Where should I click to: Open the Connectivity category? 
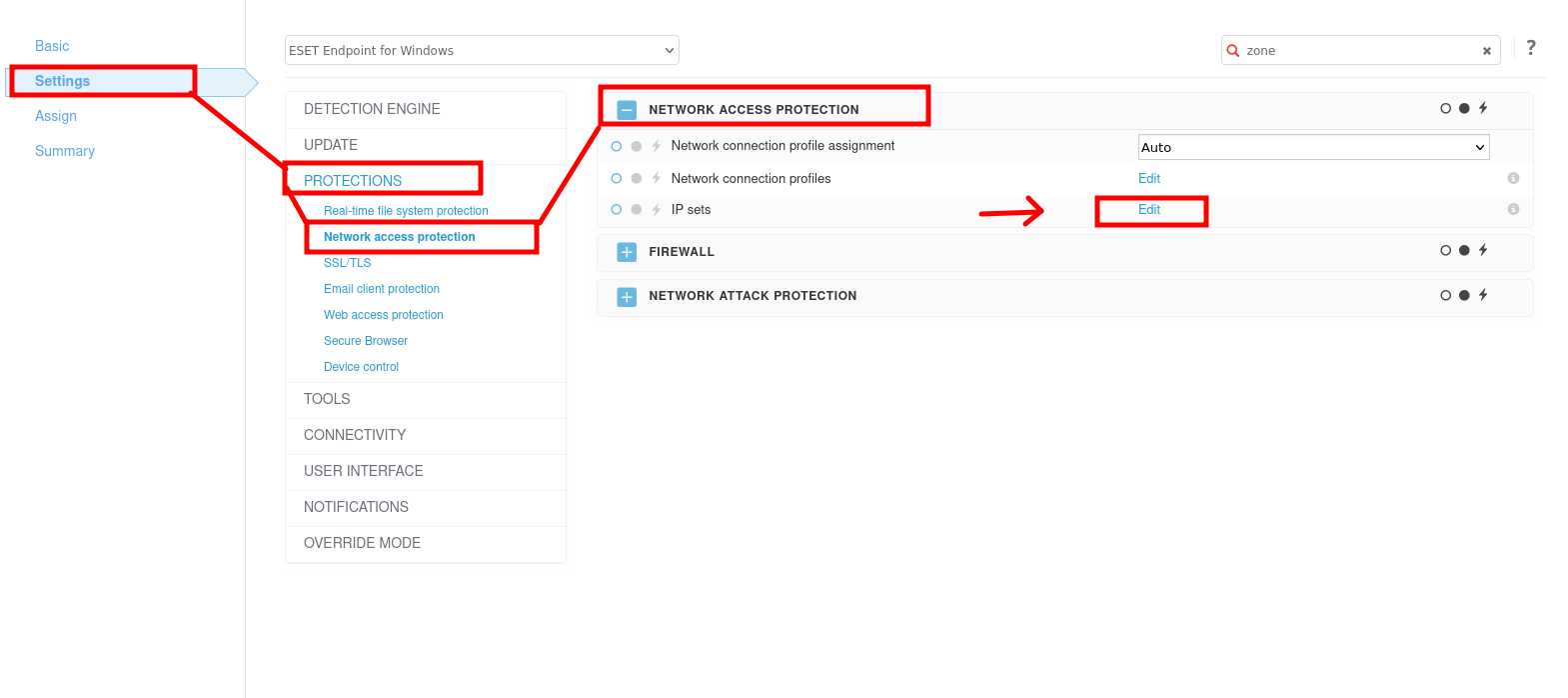click(355, 435)
